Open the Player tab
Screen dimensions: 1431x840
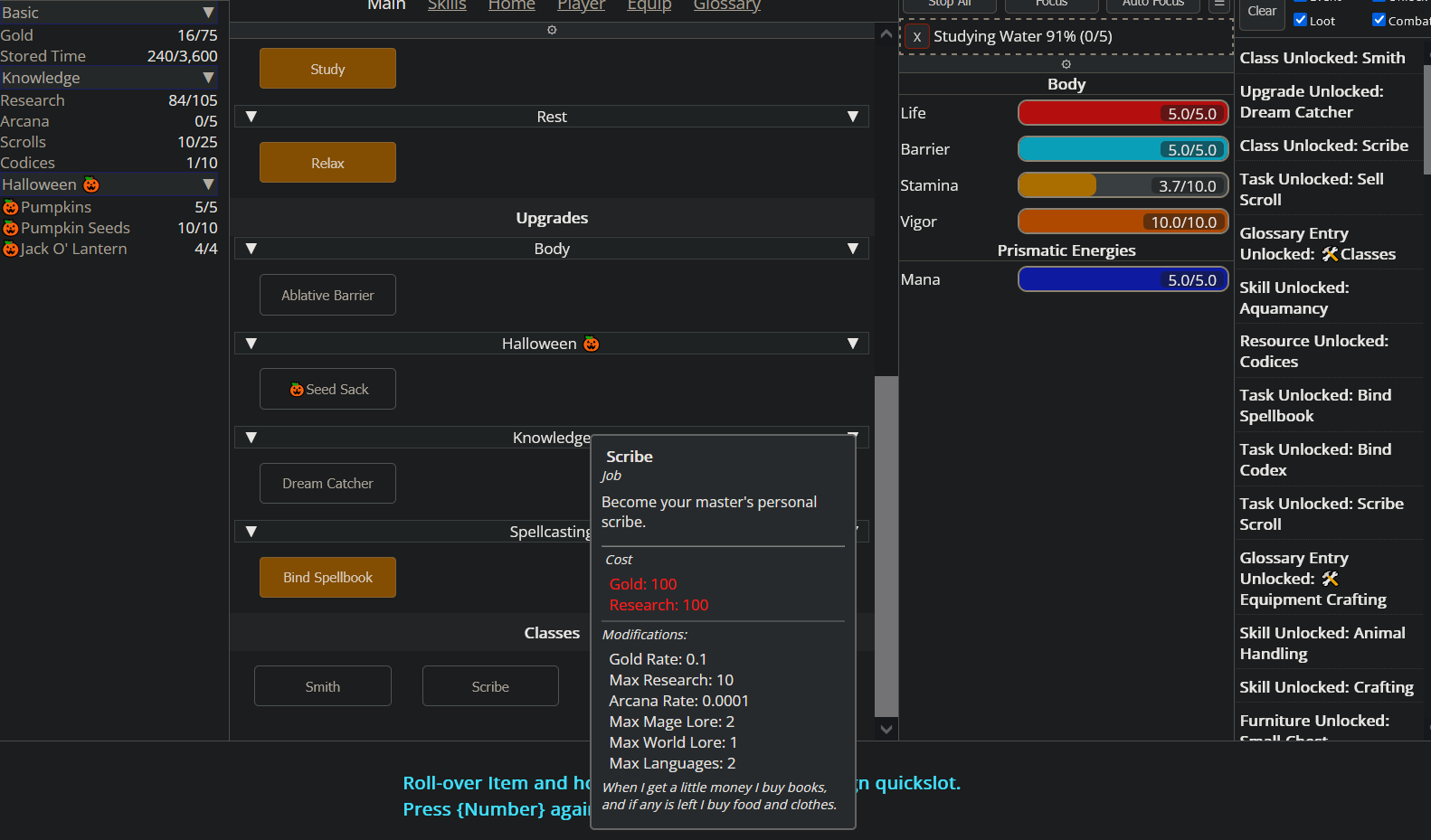tap(582, 5)
